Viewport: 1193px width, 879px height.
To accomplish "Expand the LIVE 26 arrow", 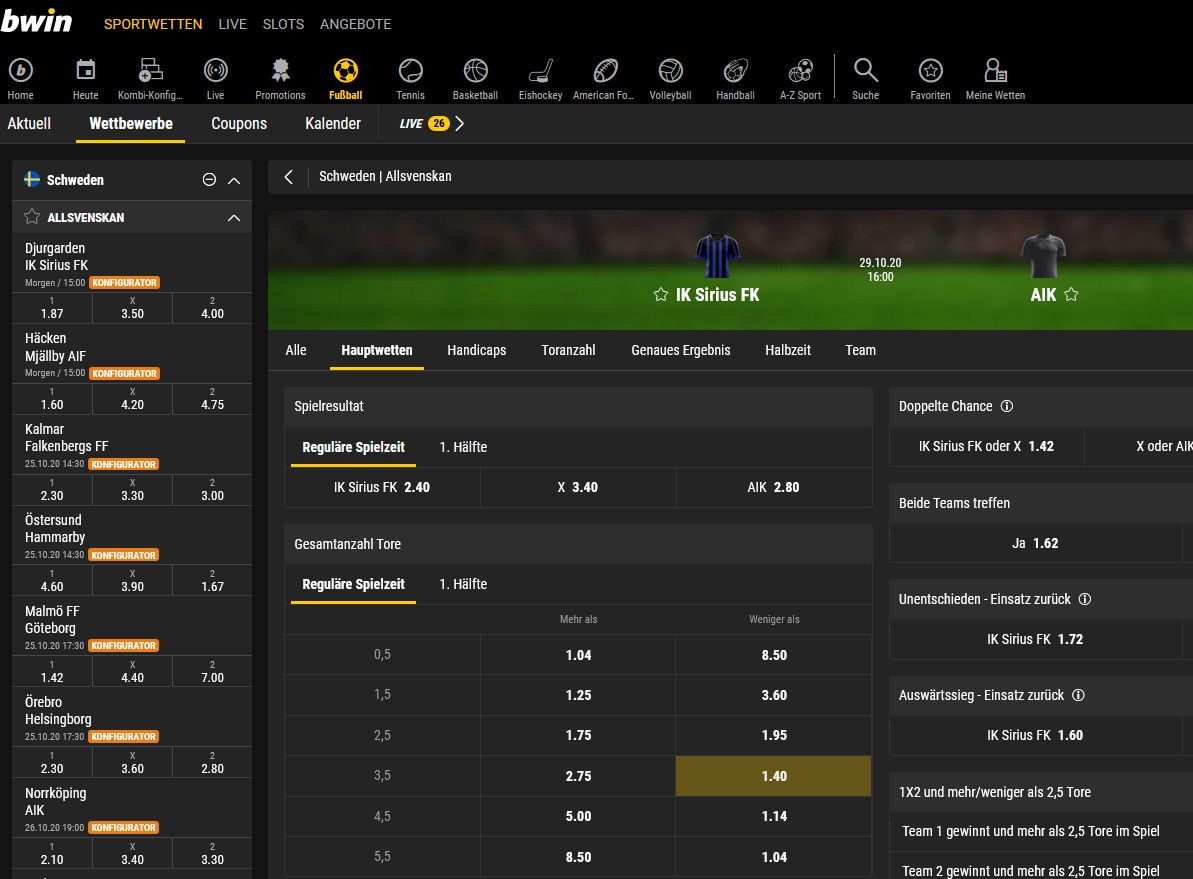I will click(x=460, y=123).
